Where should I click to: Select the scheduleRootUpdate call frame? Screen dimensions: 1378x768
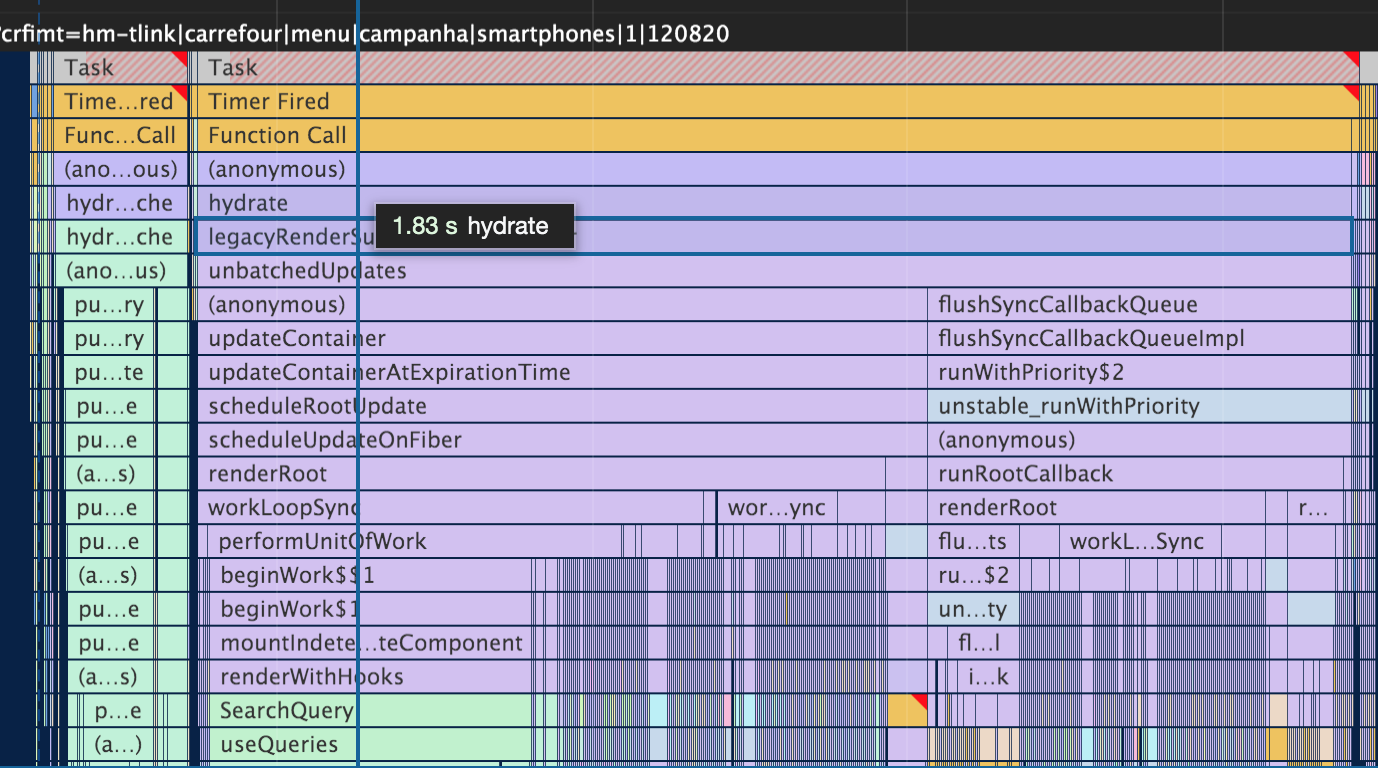[562, 407]
